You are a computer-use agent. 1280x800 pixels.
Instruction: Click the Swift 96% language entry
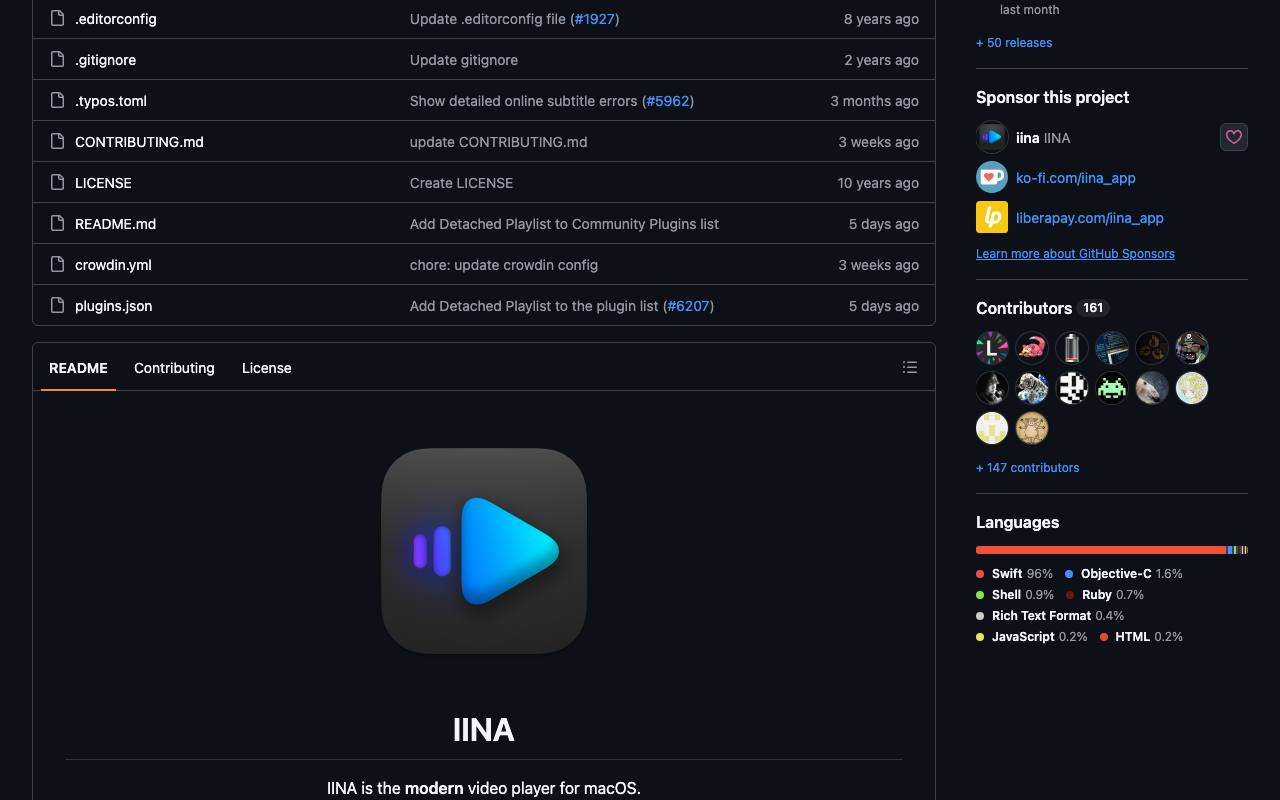click(x=1015, y=573)
